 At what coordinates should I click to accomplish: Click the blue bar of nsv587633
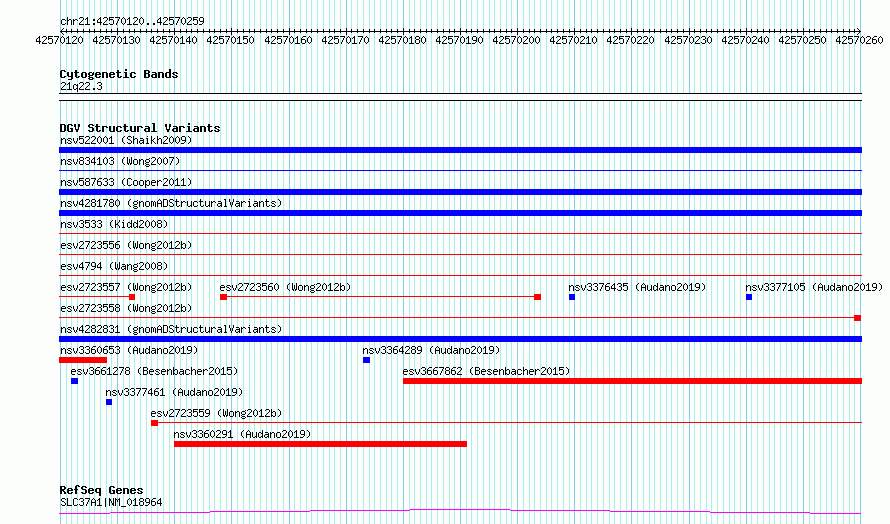pyautogui.click(x=460, y=192)
